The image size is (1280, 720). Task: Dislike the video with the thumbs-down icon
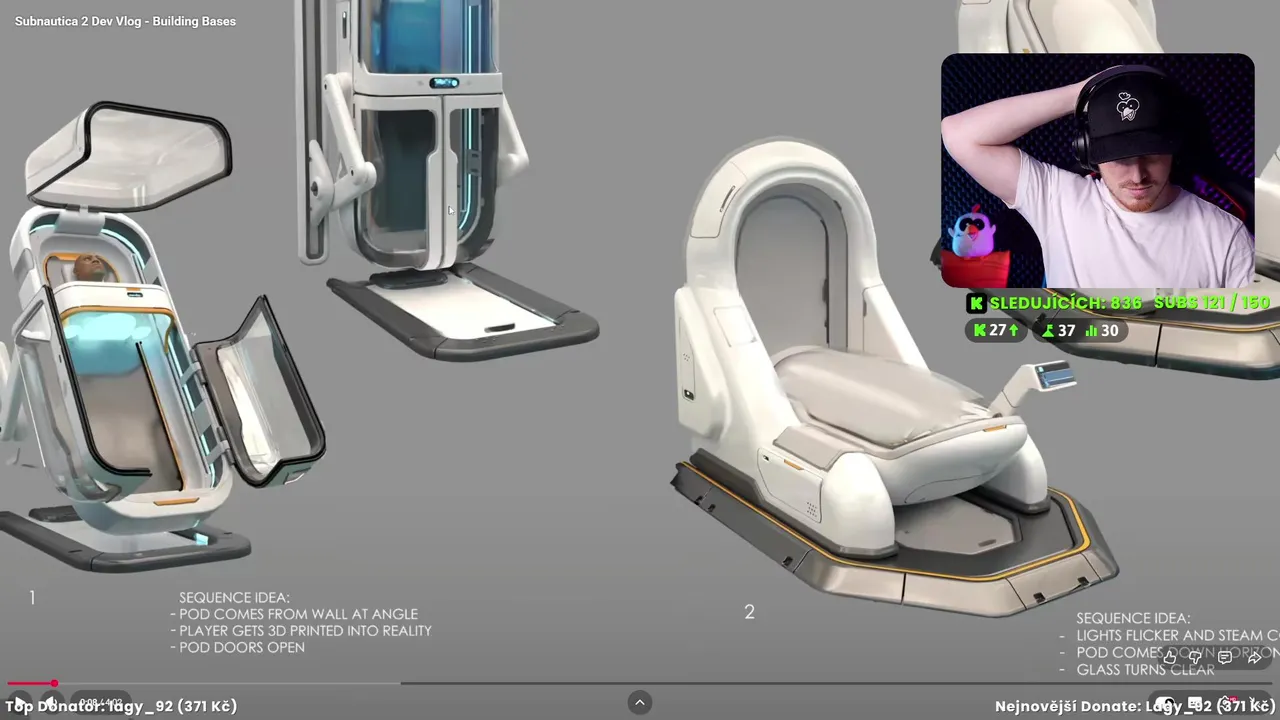[1195, 657]
